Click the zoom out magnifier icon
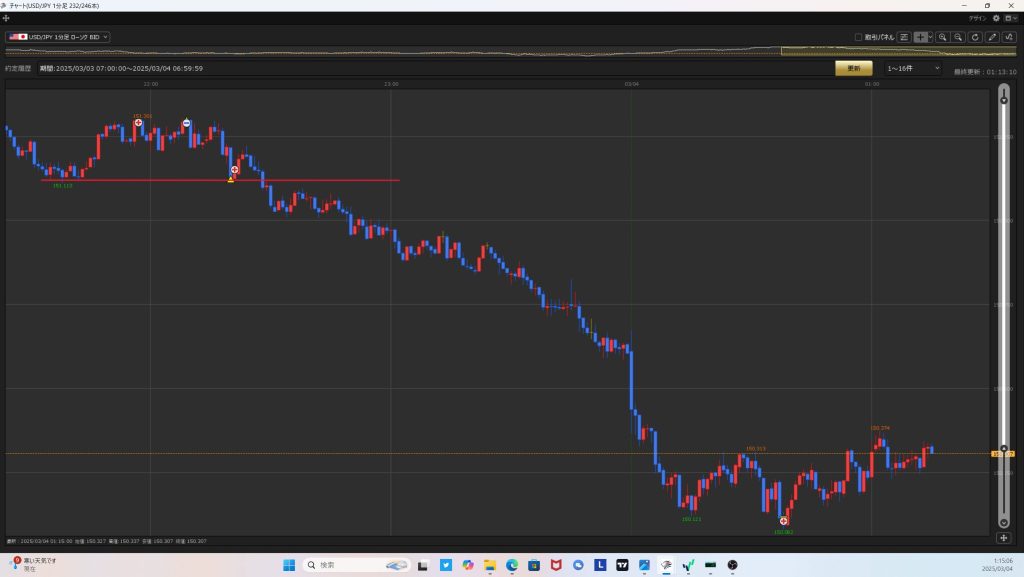1024x577 pixels. click(958, 37)
